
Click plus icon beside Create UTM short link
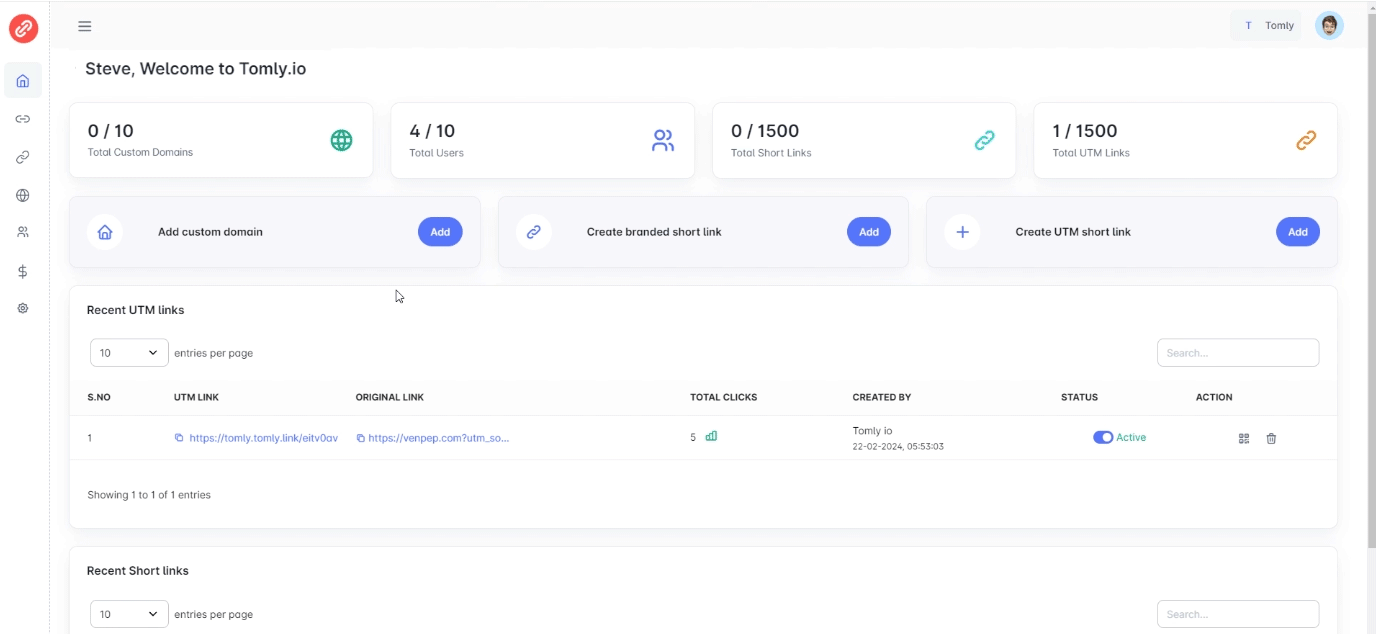pos(963,232)
